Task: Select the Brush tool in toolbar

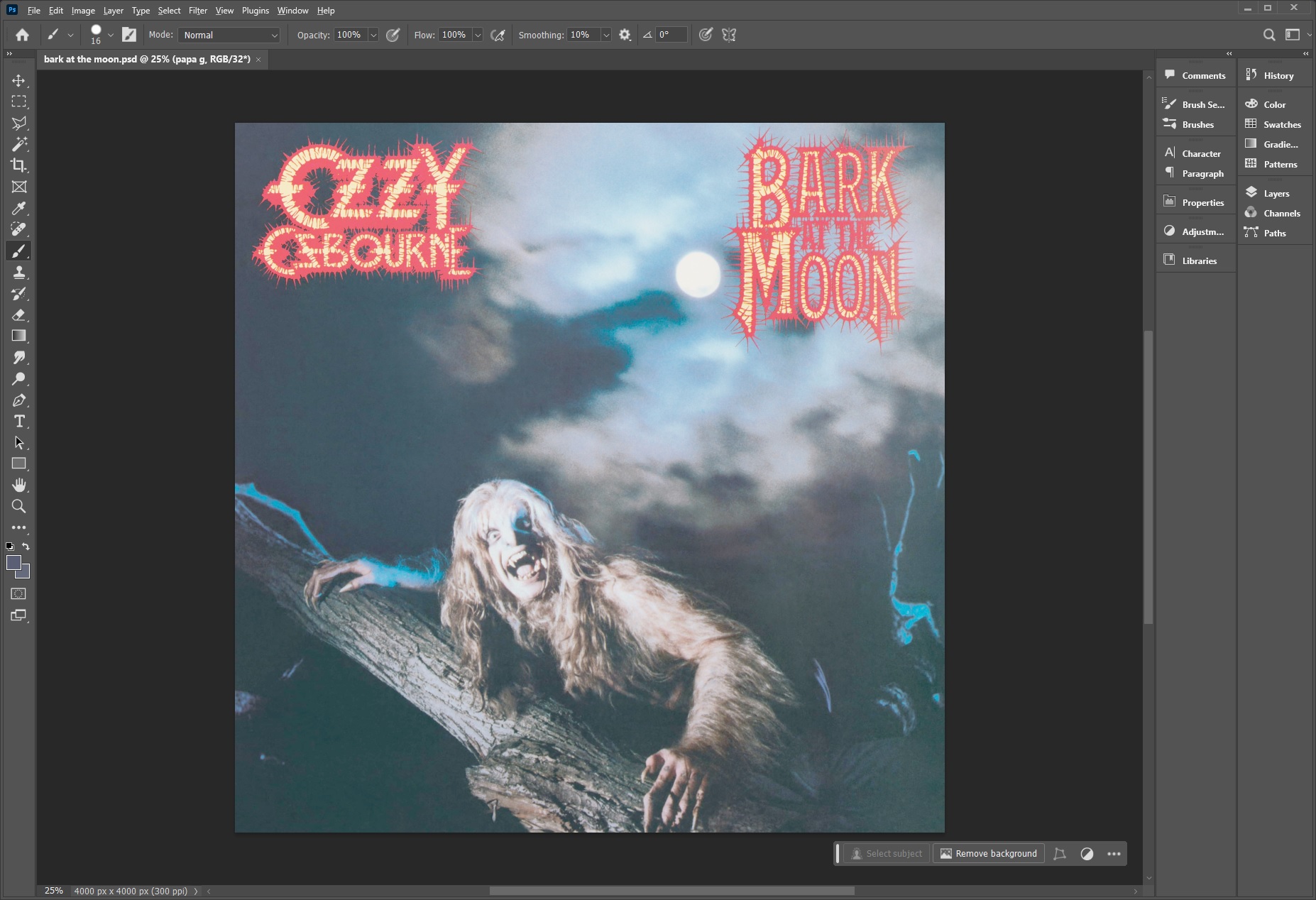Action: click(19, 251)
